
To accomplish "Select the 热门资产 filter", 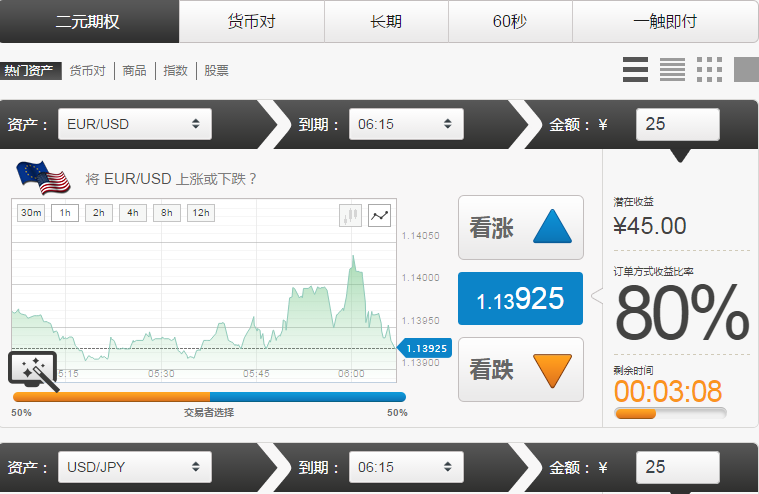I will pos(30,71).
